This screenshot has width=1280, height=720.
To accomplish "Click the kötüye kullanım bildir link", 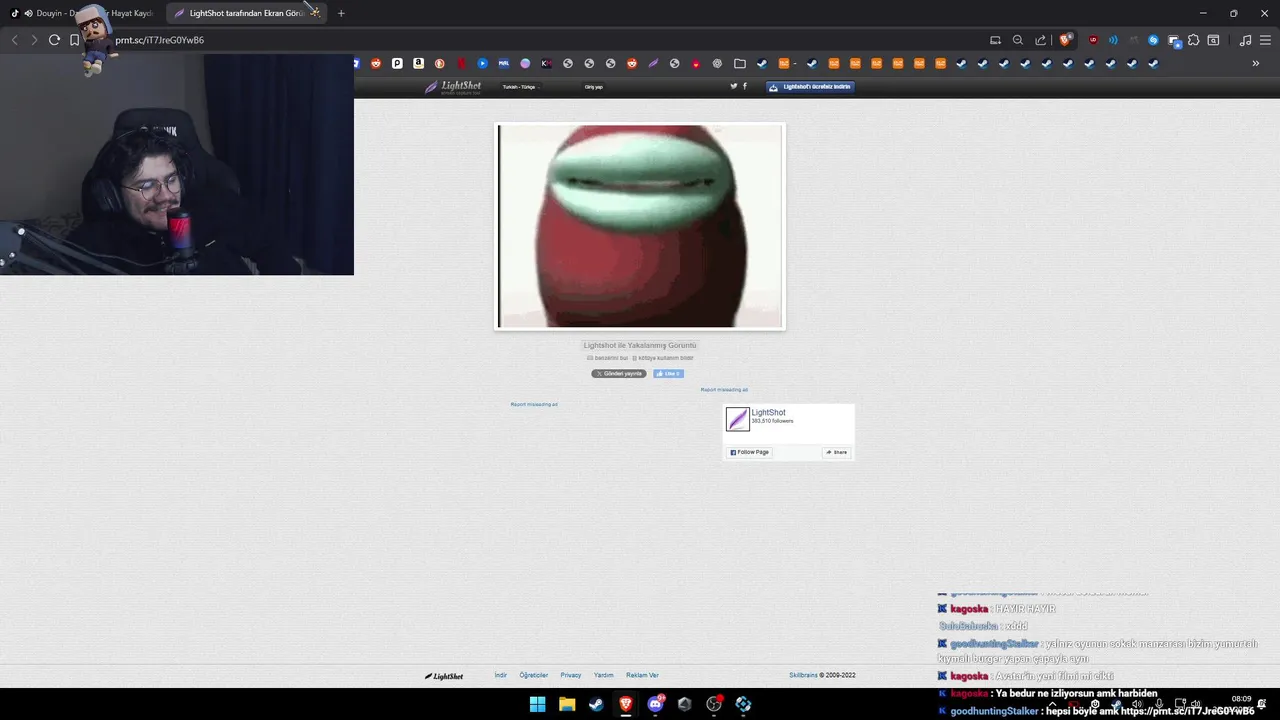I will pos(665,357).
